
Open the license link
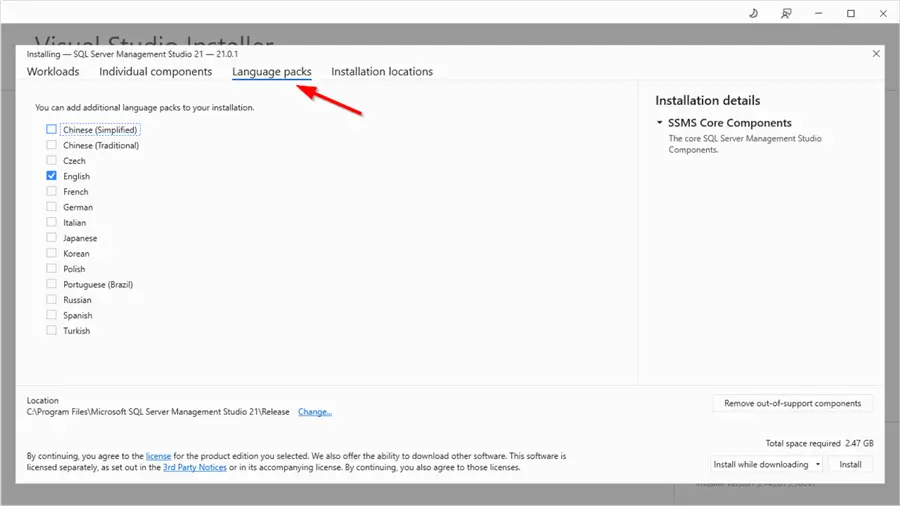point(158,456)
